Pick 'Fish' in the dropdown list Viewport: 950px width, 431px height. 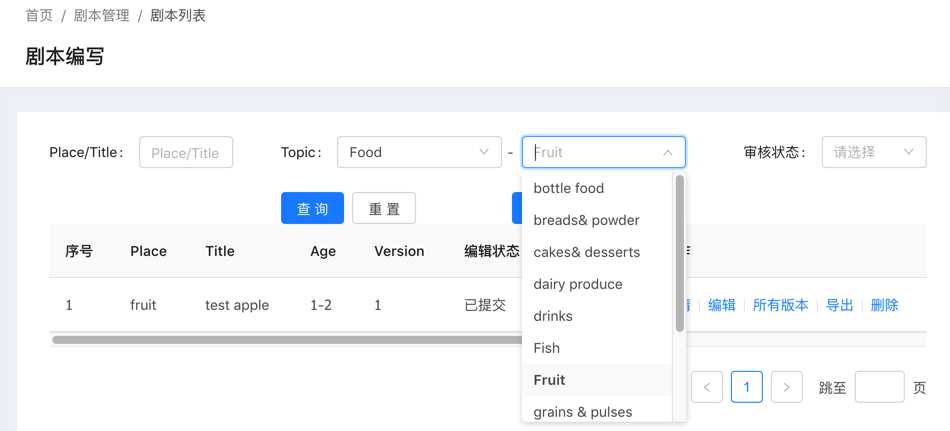547,348
